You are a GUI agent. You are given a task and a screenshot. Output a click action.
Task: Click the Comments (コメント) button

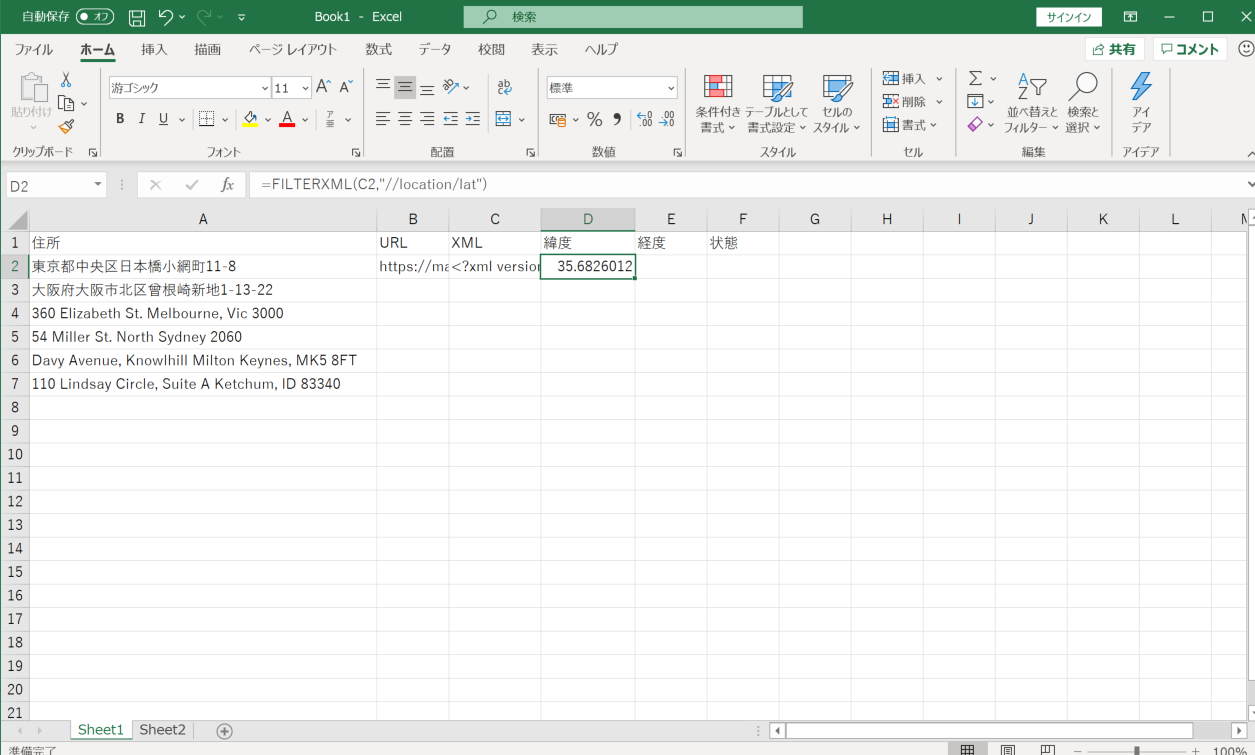[x=1190, y=49]
